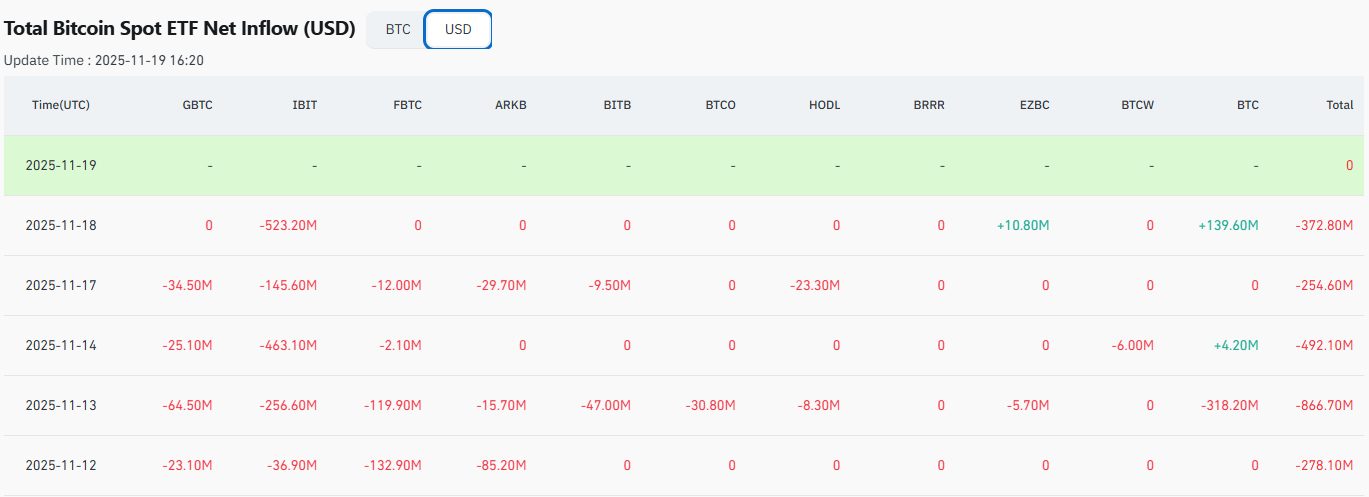The height and width of the screenshot is (497, 1369).
Task: Click the -6.00M BTCW value
Action: click(1132, 346)
